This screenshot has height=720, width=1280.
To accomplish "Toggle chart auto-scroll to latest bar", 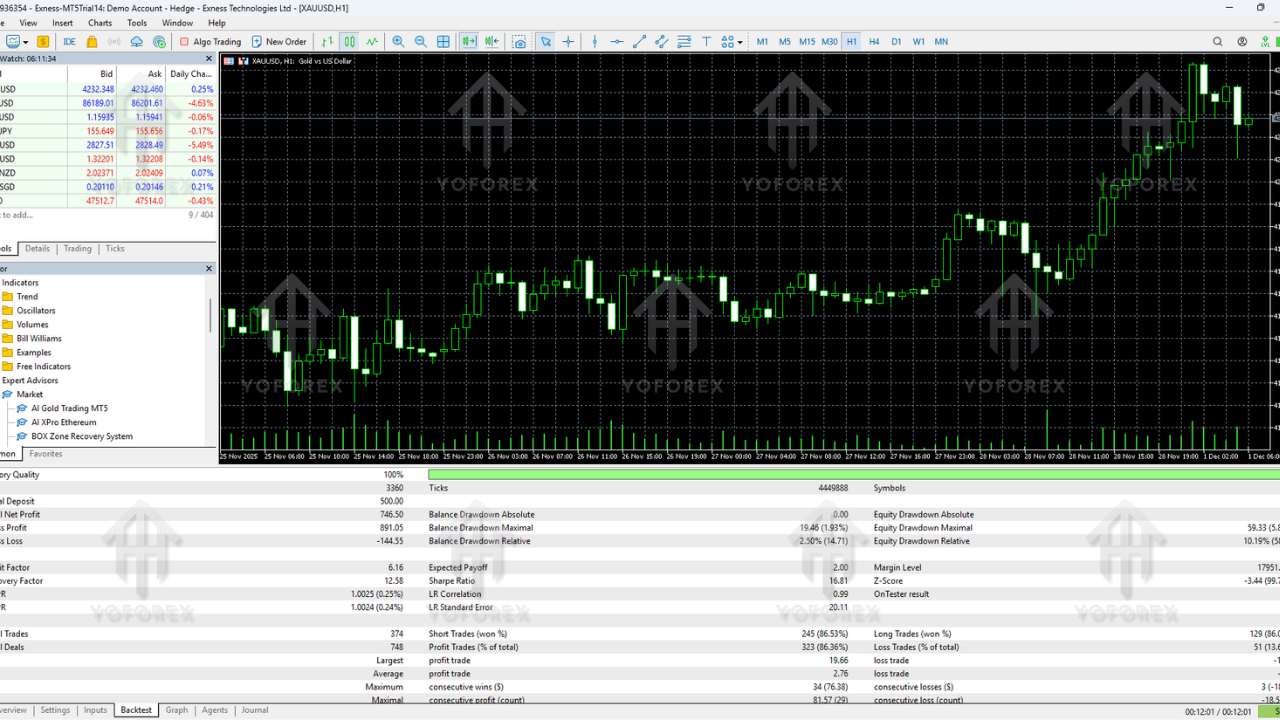I will (468, 42).
